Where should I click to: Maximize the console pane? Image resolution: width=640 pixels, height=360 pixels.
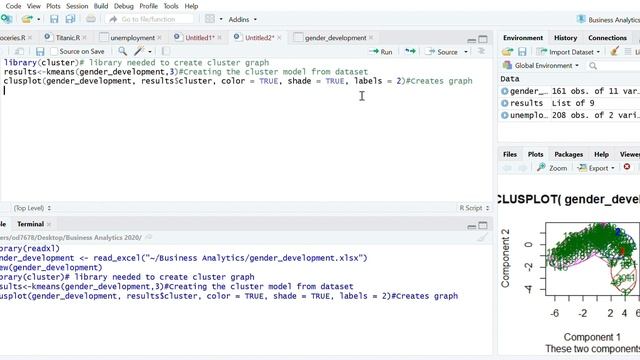tap(483, 225)
